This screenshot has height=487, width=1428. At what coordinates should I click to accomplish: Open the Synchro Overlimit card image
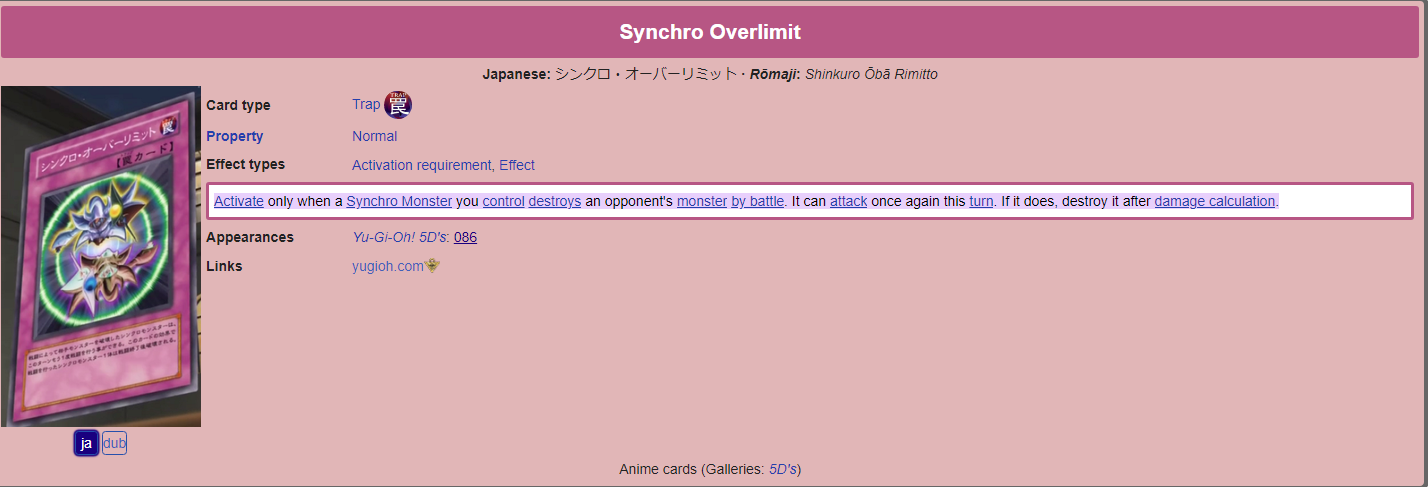click(x=101, y=257)
